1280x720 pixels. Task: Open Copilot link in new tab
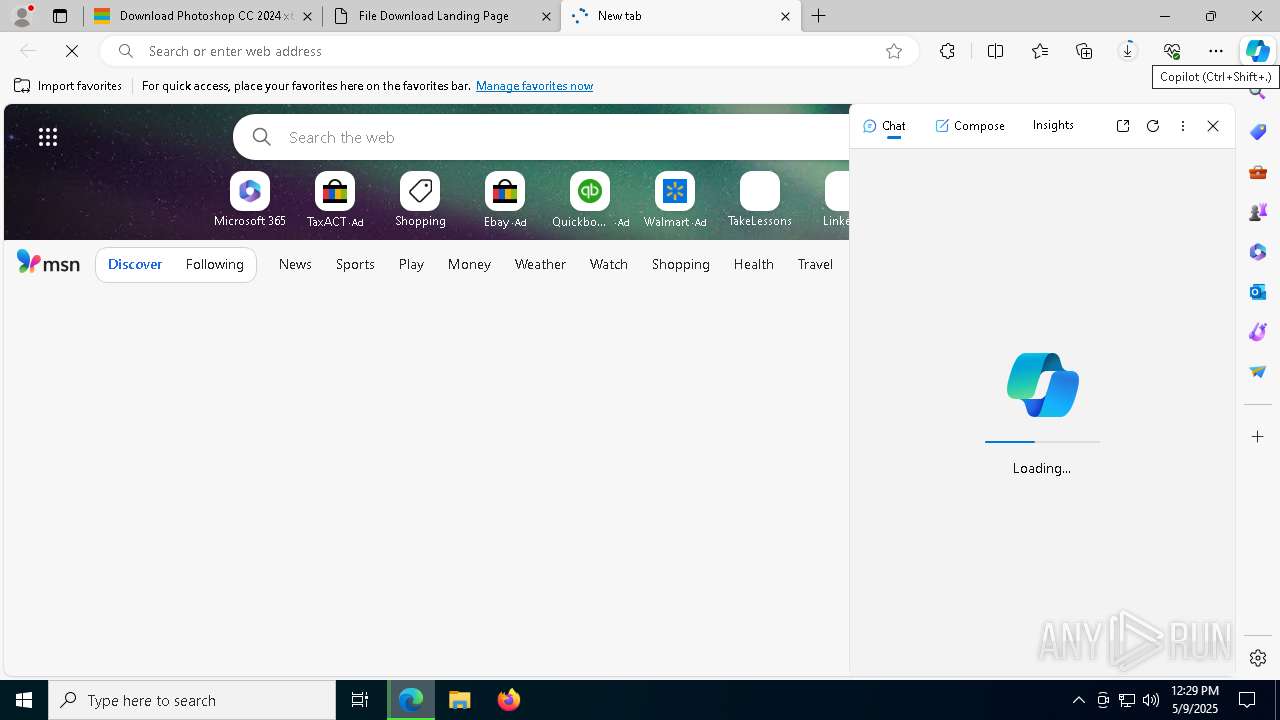tap(1123, 126)
